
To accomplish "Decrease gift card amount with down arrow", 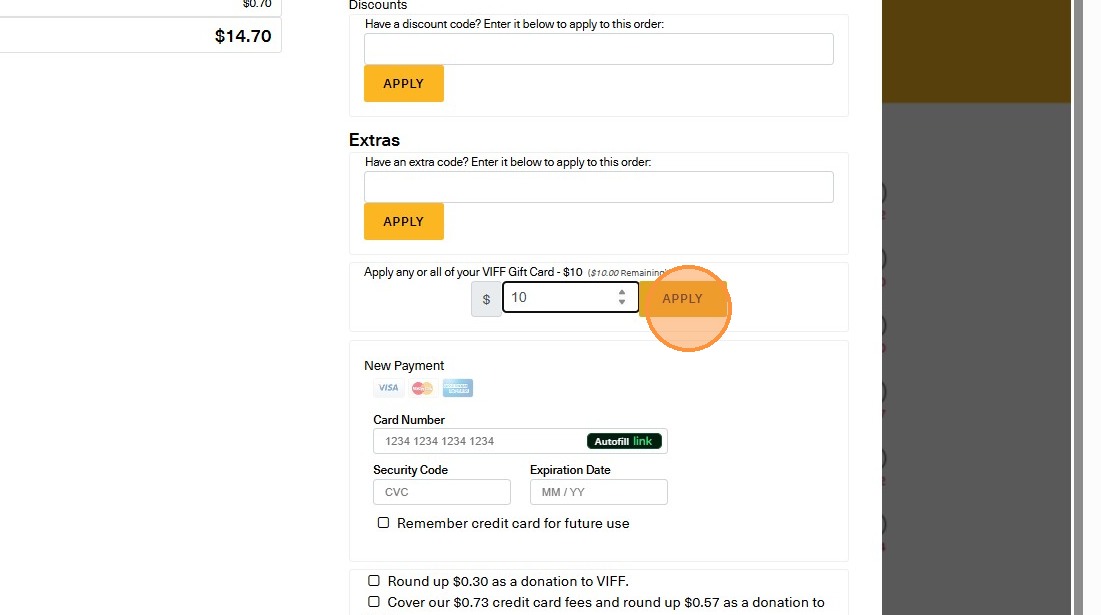I will pyautogui.click(x=622, y=302).
